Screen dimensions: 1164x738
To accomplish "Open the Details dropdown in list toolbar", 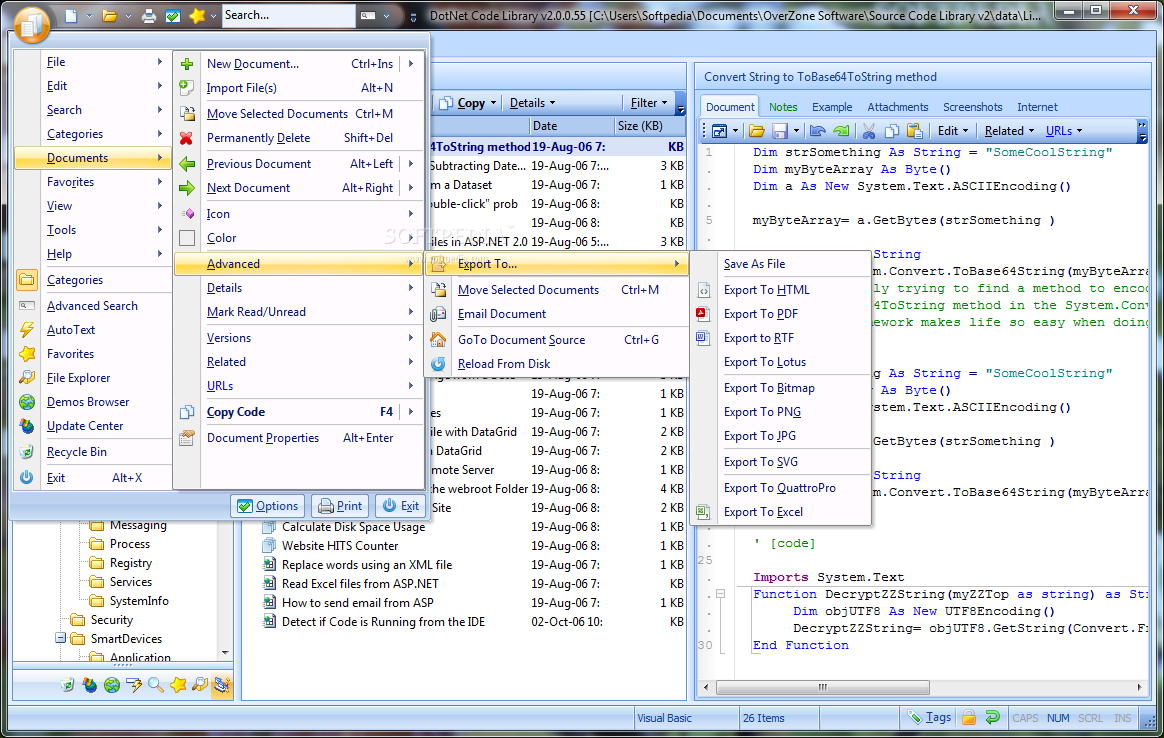I will [532, 103].
